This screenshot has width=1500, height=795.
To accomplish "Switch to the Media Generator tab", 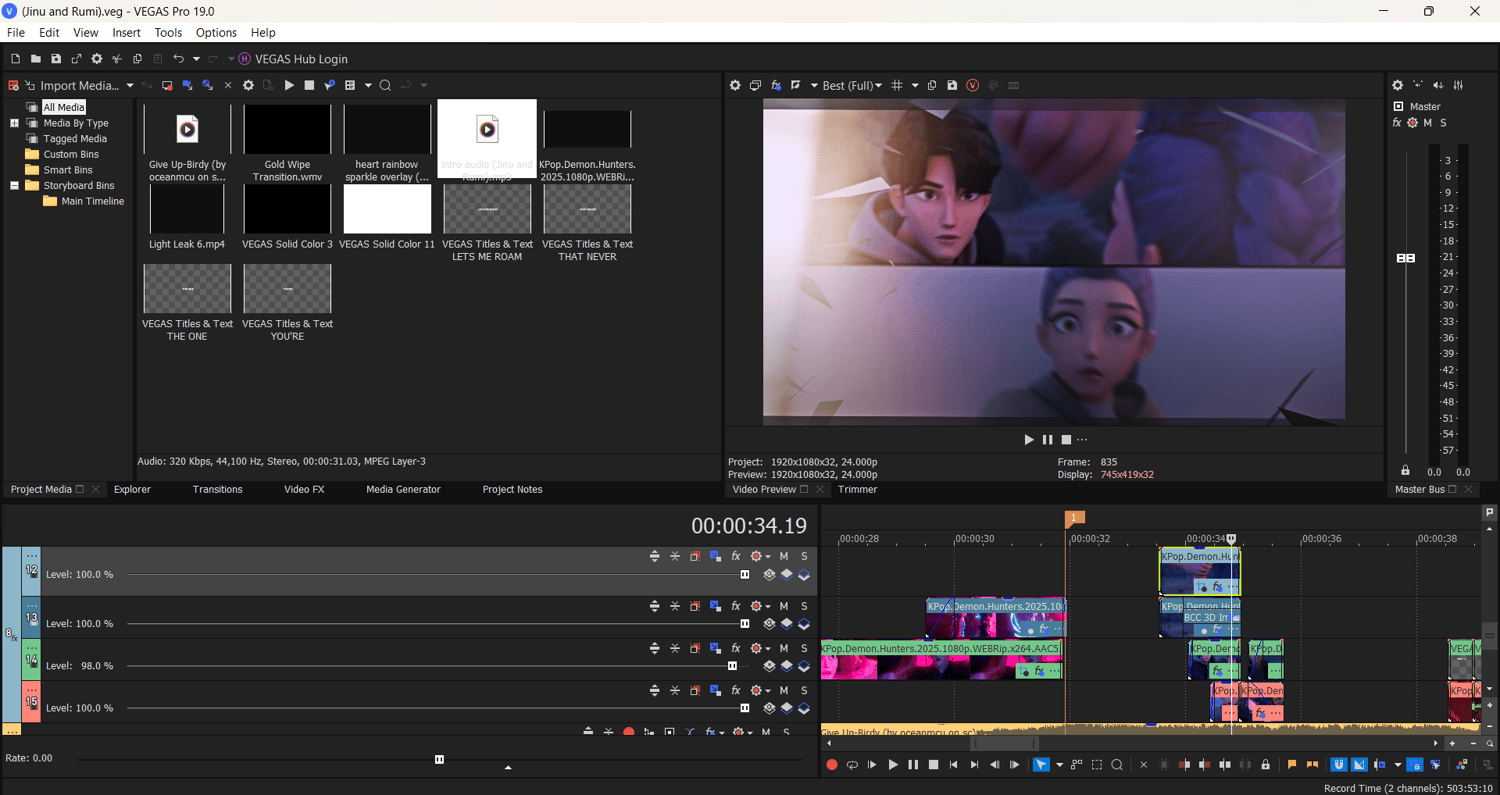I will [x=403, y=489].
